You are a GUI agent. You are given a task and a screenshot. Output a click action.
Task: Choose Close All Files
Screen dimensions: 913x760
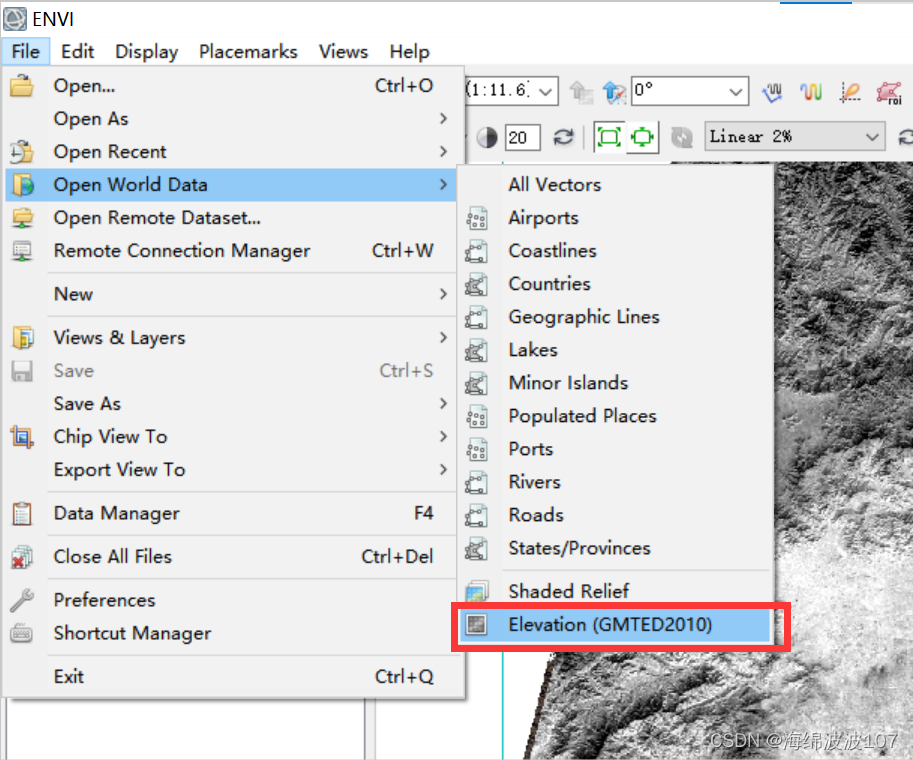pyautogui.click(x=231, y=557)
